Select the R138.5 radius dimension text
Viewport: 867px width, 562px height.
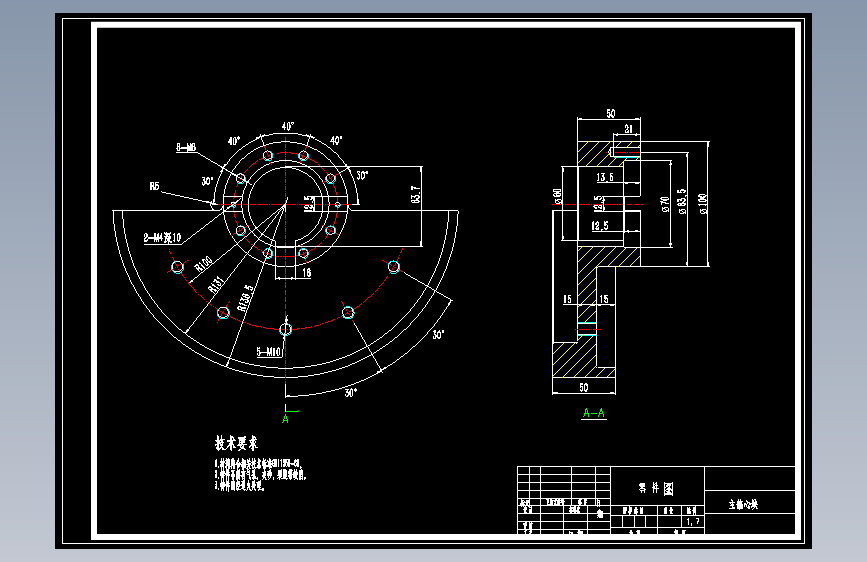245,298
